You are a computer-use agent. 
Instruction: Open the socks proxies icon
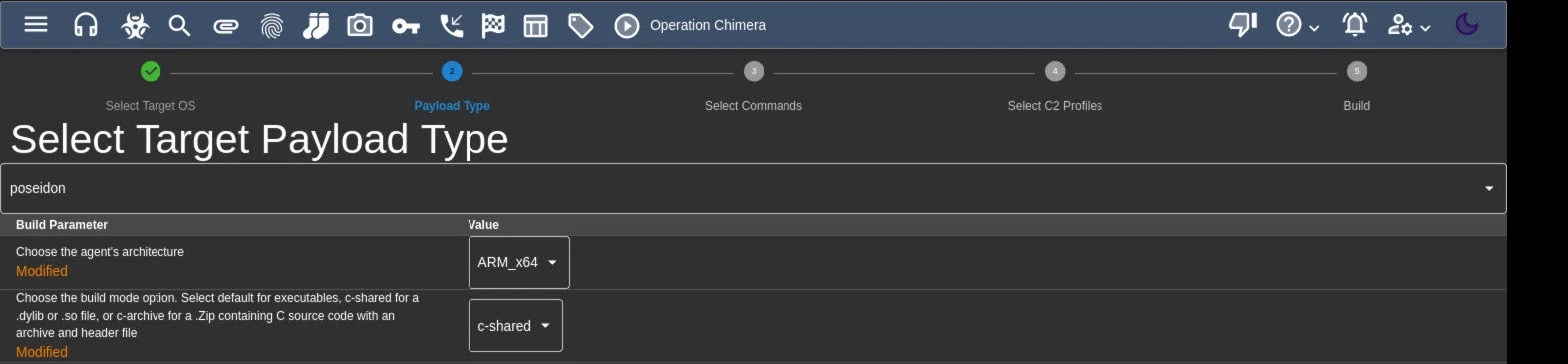pos(316,25)
